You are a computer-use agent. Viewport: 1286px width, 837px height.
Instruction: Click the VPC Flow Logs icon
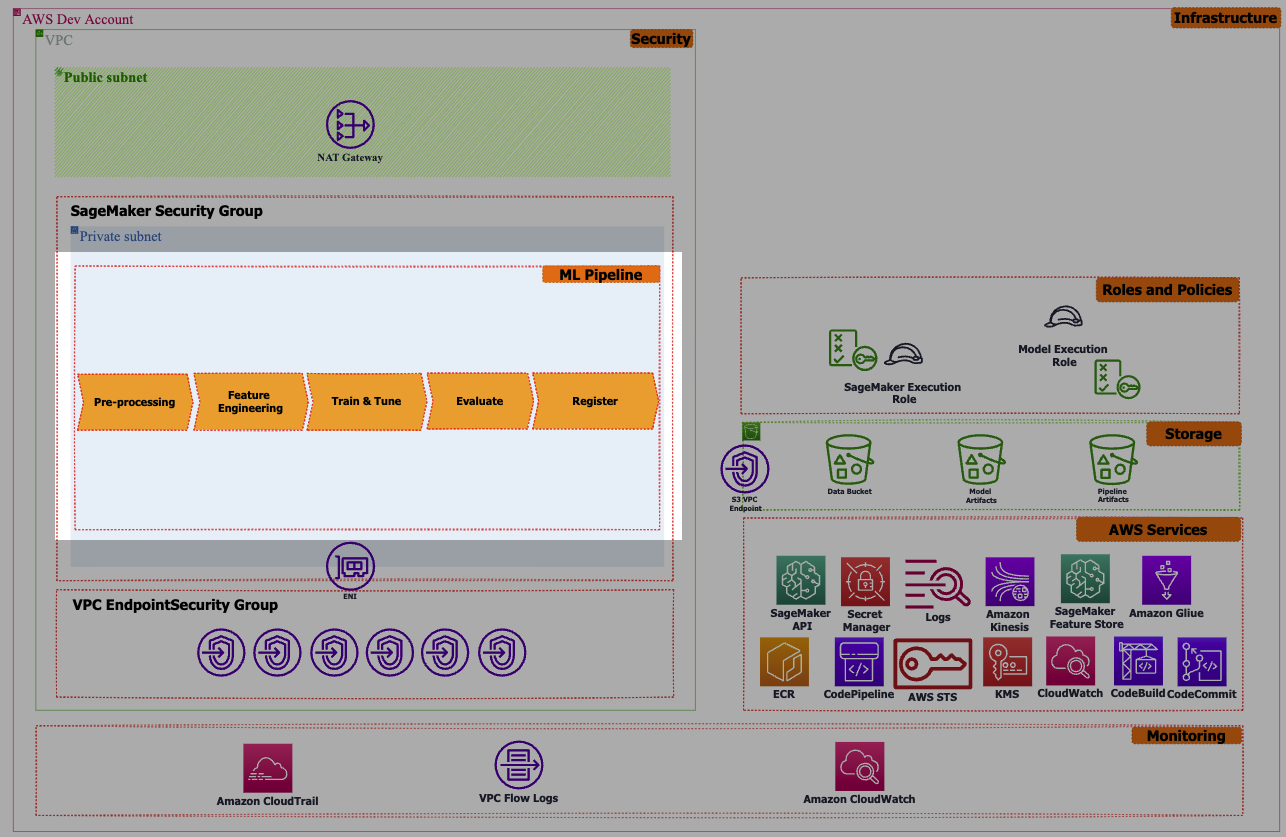pyautogui.click(x=519, y=765)
